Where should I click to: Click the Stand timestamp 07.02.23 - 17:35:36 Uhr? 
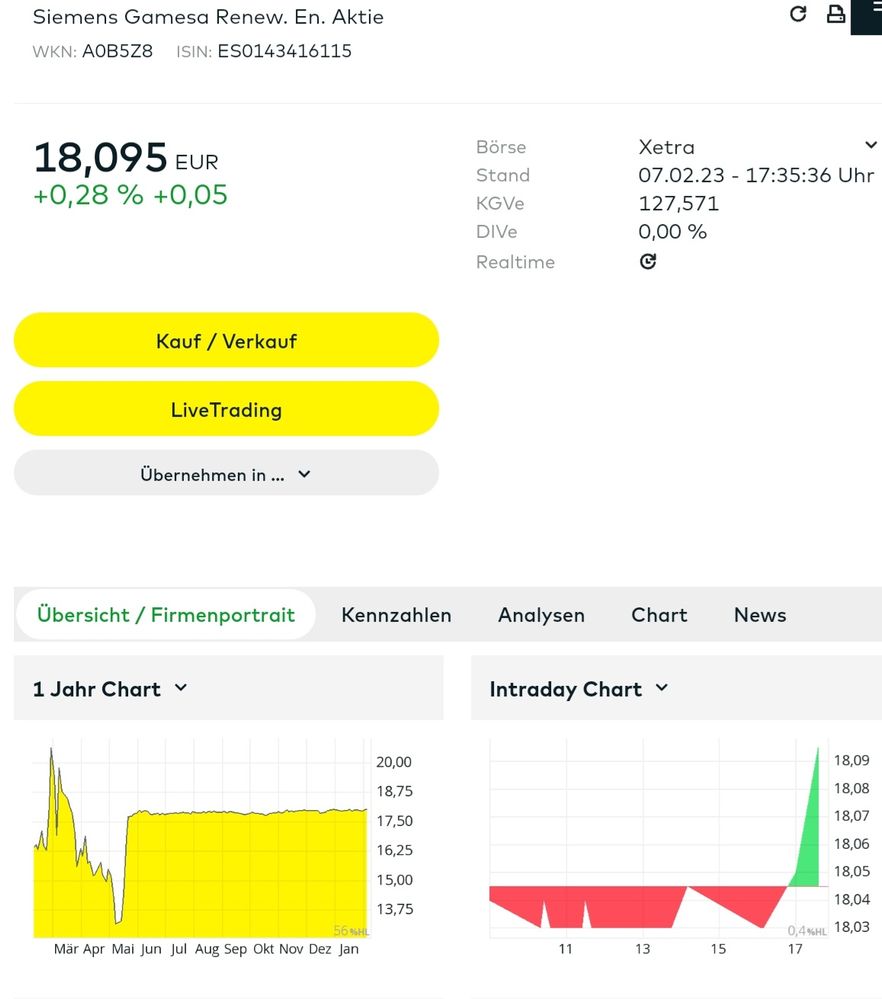click(x=756, y=175)
